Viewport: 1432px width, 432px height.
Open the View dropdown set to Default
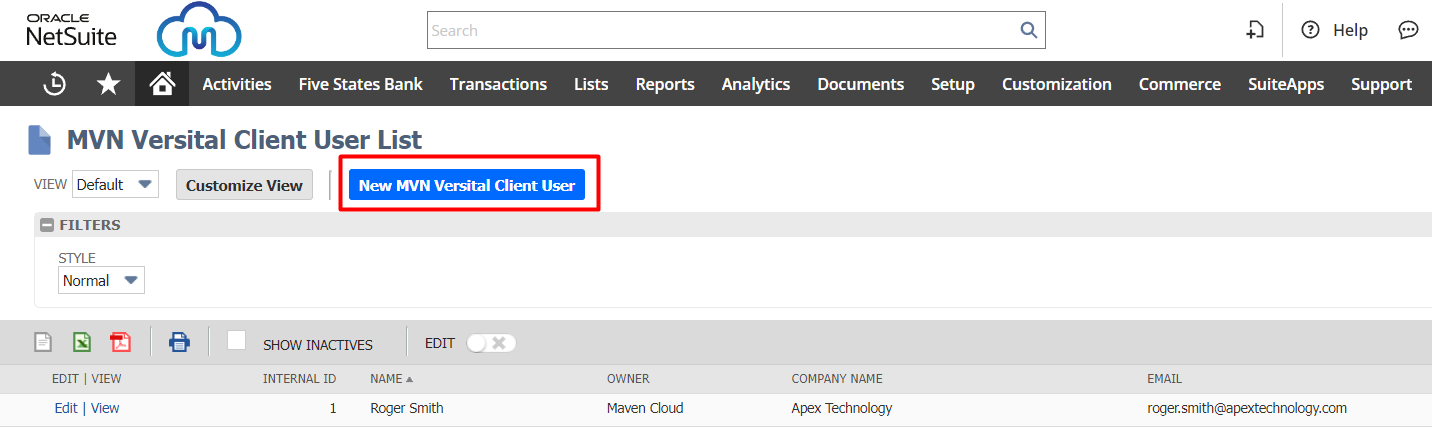click(115, 184)
